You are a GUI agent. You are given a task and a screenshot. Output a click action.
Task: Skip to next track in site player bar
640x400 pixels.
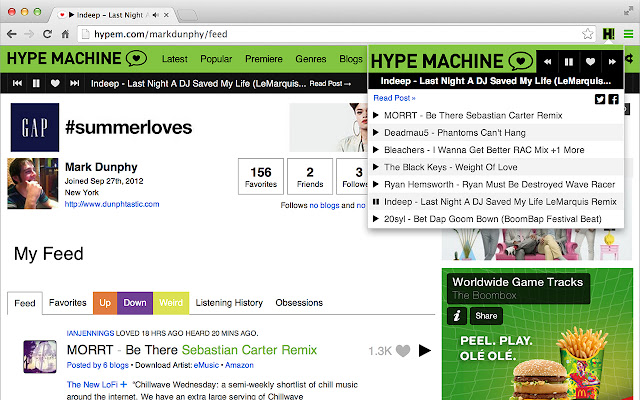(74, 83)
